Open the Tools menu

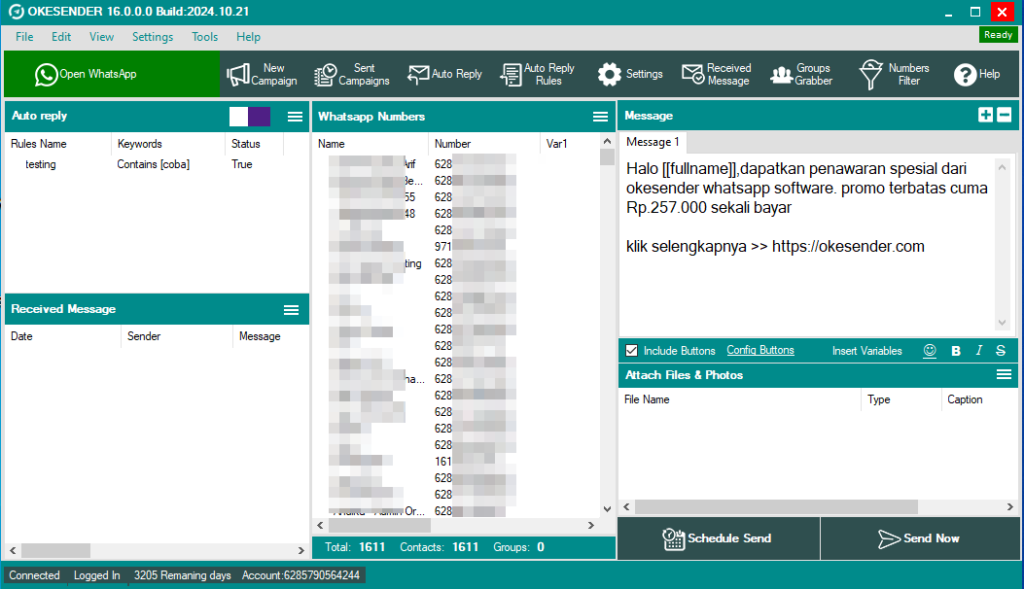[205, 37]
